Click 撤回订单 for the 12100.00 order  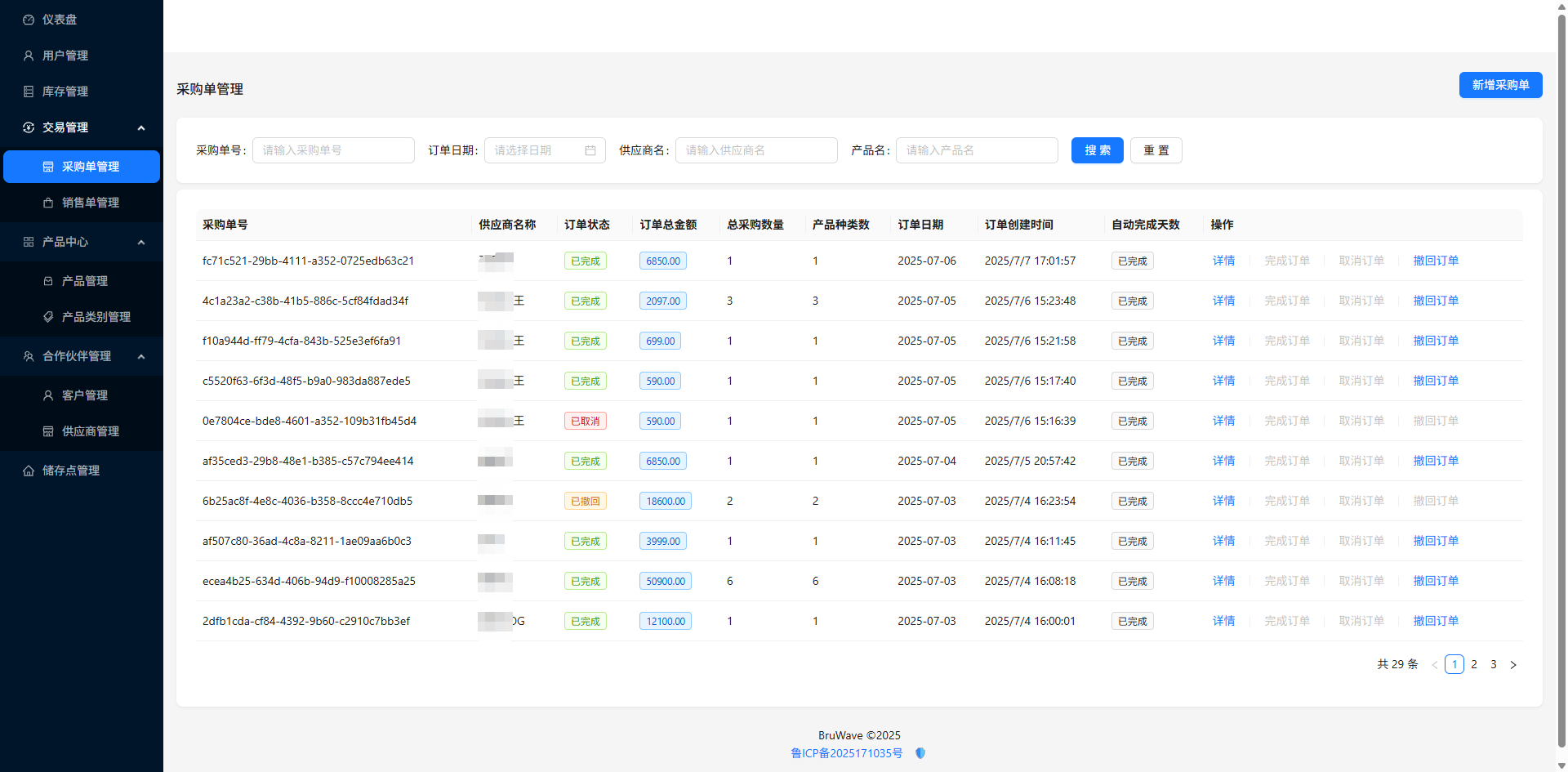pos(1436,621)
